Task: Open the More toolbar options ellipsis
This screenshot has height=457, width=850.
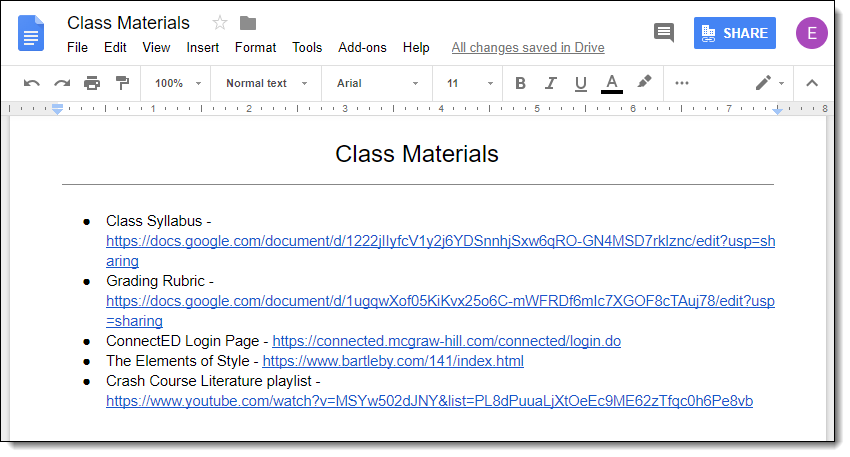Action: [681, 83]
